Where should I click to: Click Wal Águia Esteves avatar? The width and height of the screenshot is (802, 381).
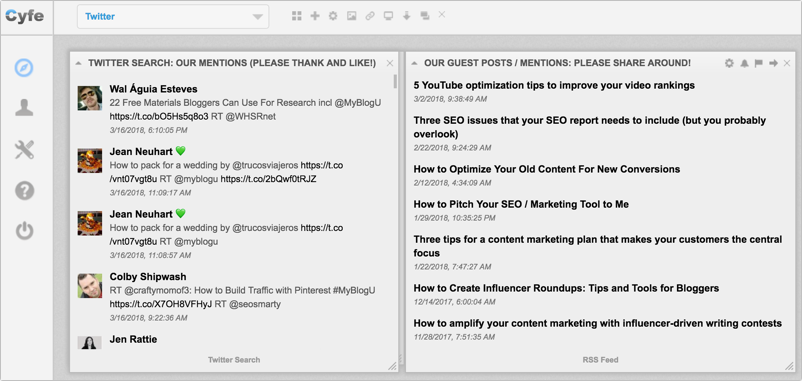[90, 98]
